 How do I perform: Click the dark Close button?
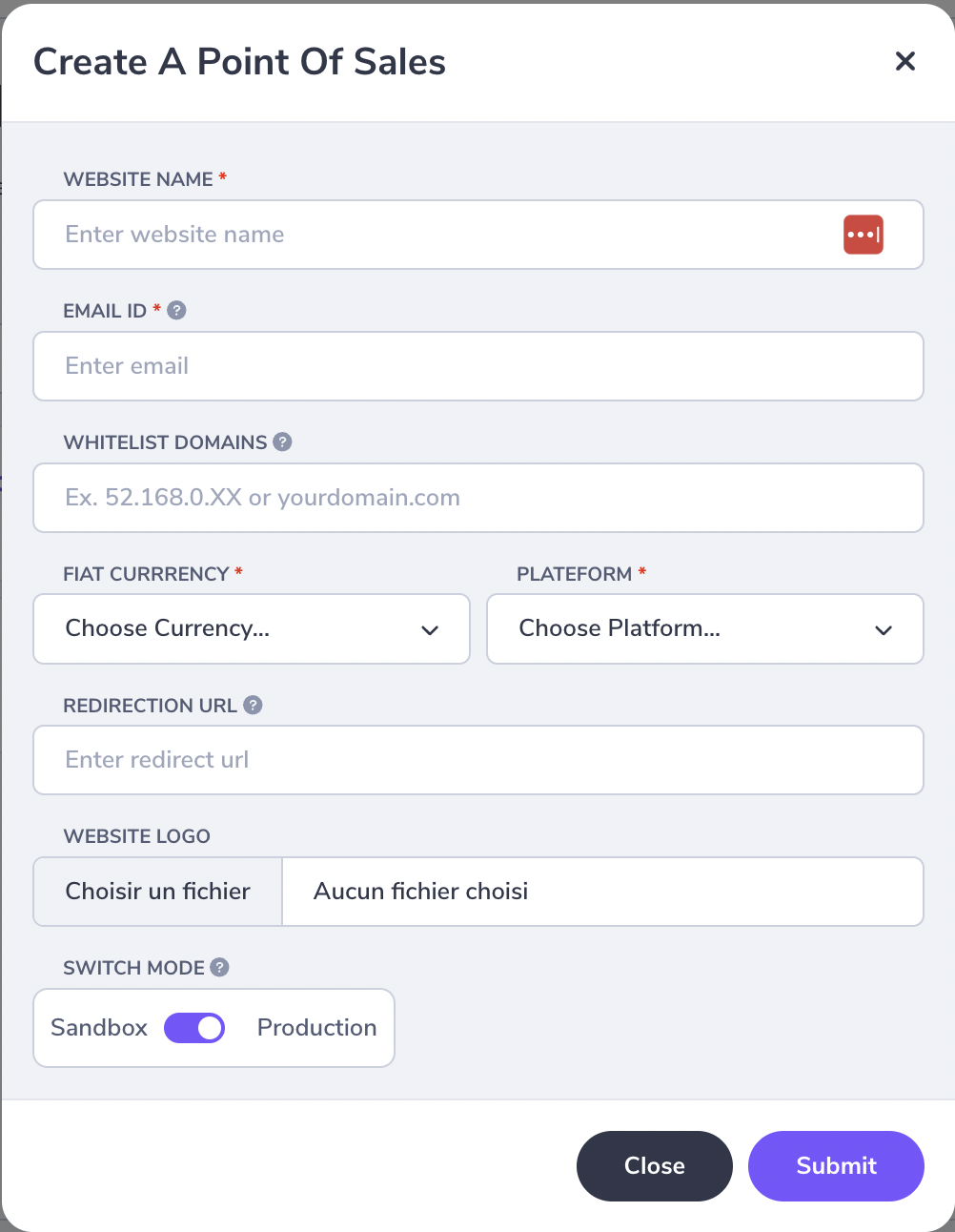[x=655, y=1166]
